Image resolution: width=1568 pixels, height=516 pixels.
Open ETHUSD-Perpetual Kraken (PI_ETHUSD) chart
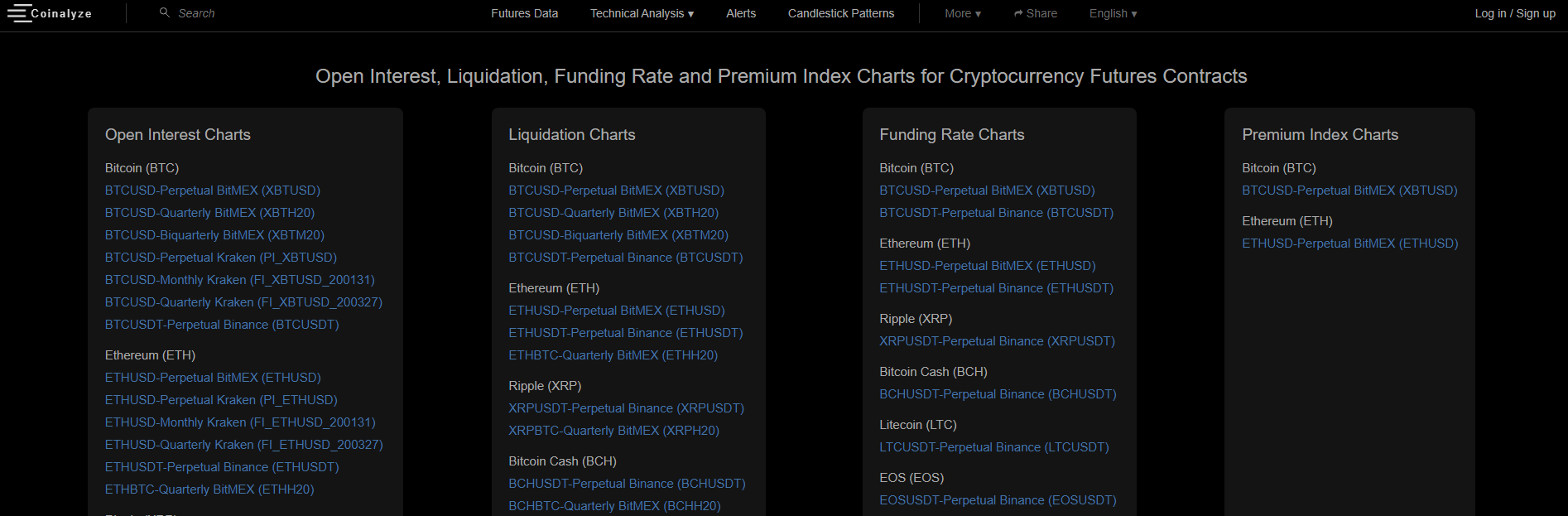pos(221,400)
